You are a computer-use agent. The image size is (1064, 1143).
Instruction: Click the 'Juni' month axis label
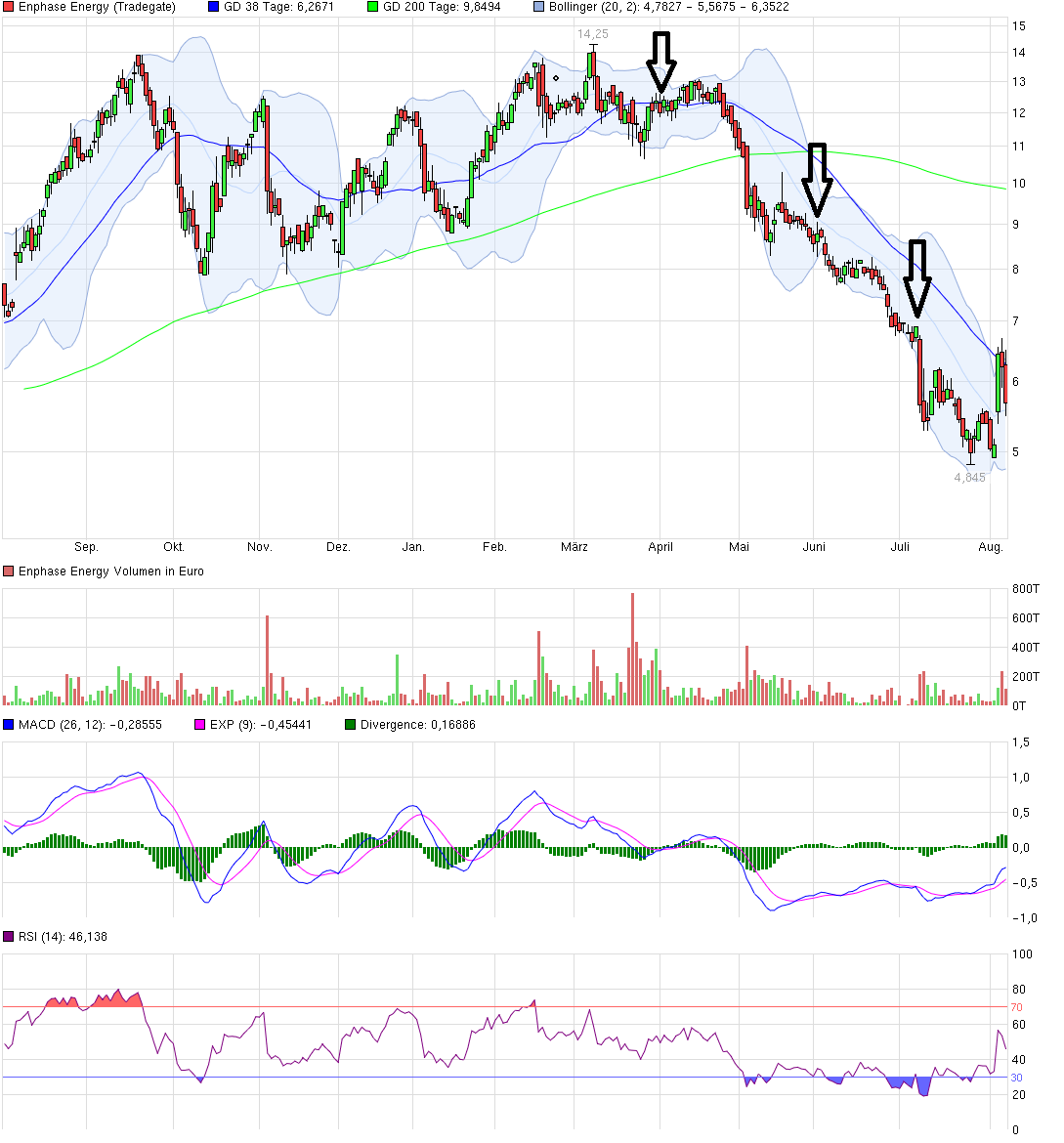pyautogui.click(x=814, y=547)
